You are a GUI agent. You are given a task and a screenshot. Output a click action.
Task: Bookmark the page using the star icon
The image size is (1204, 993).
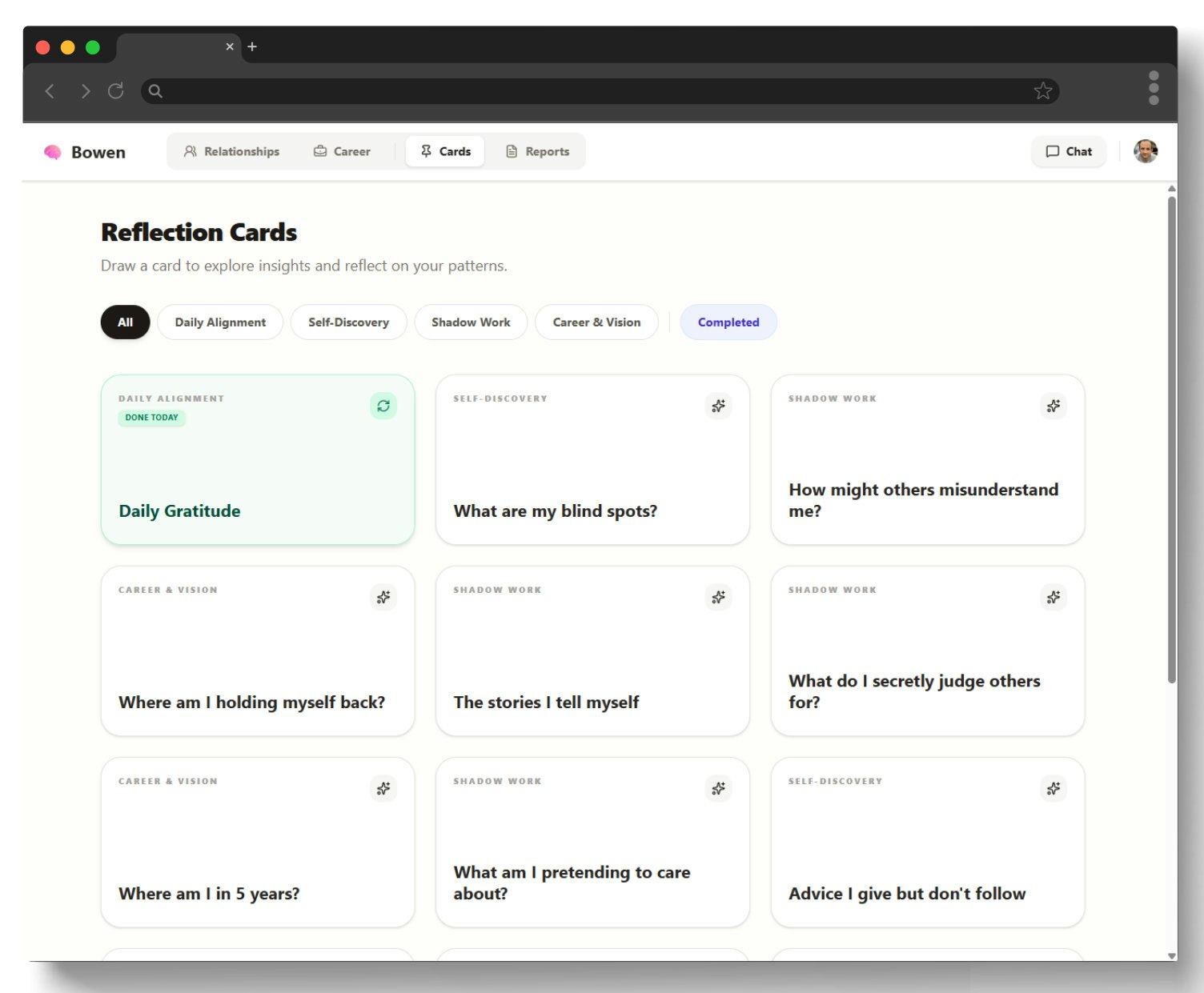coord(1042,90)
